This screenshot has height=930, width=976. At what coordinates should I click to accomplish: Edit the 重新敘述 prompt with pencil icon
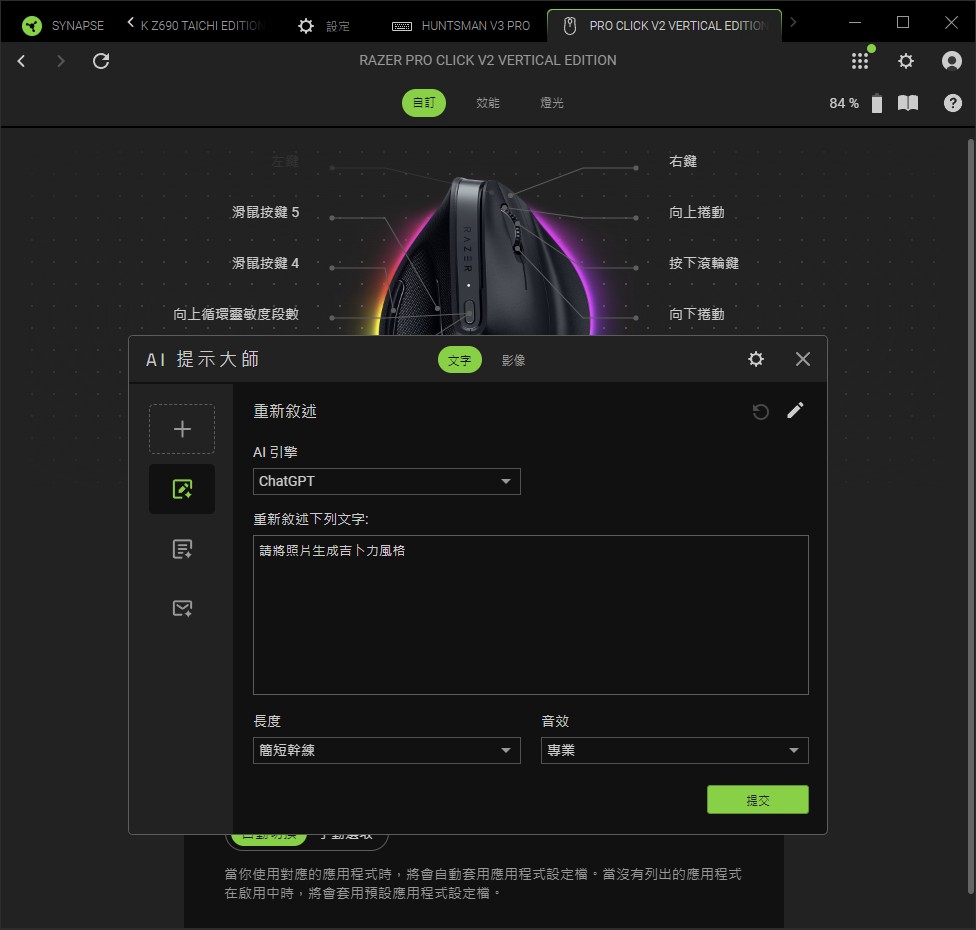click(x=795, y=411)
